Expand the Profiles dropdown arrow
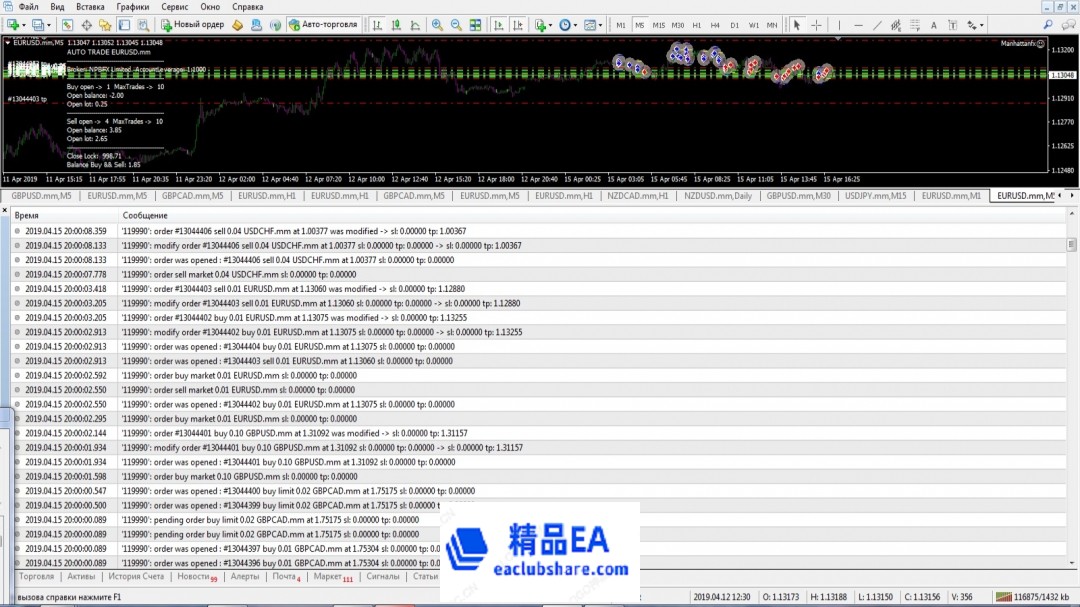 point(48,25)
